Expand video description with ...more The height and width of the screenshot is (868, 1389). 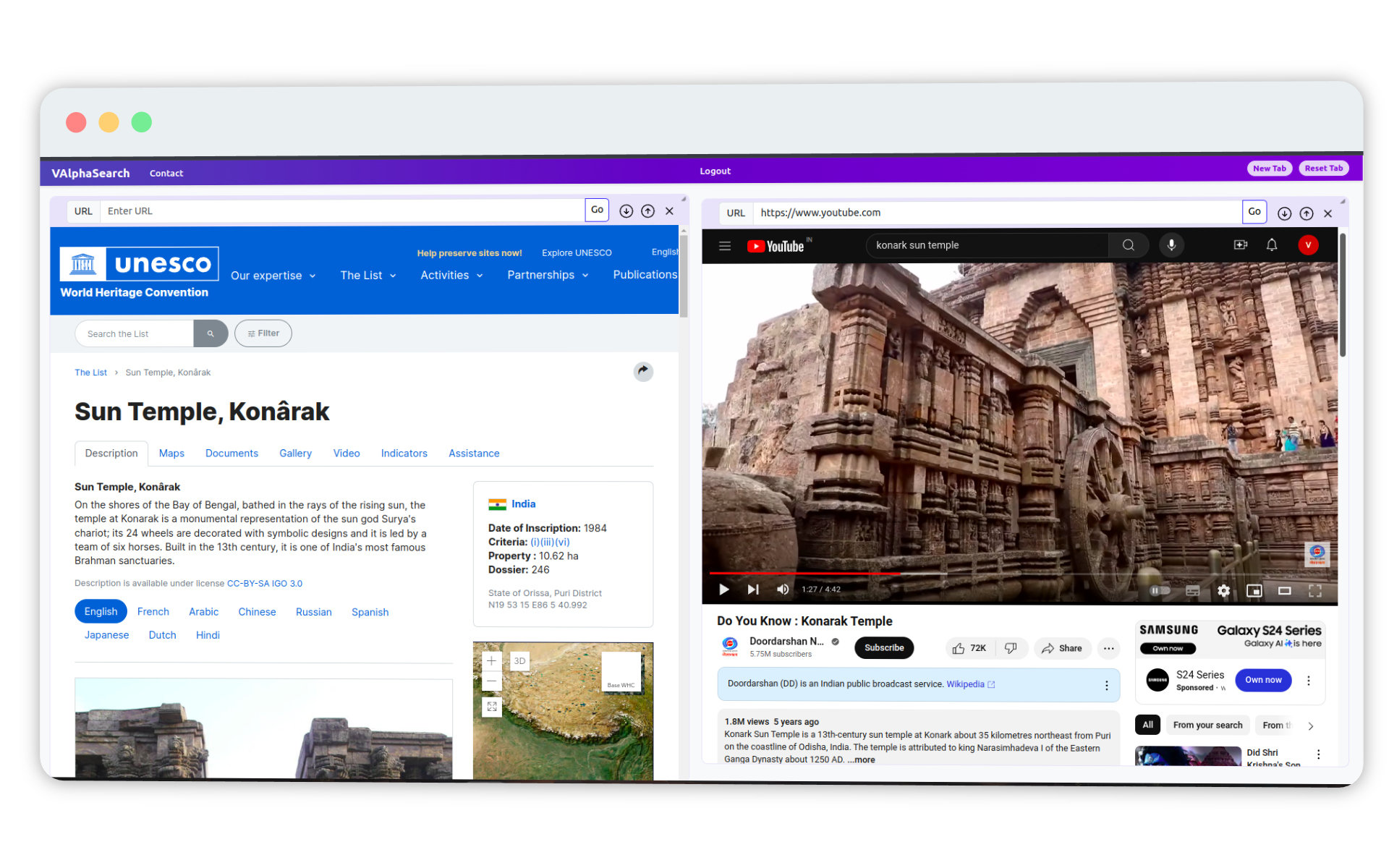pos(862,760)
